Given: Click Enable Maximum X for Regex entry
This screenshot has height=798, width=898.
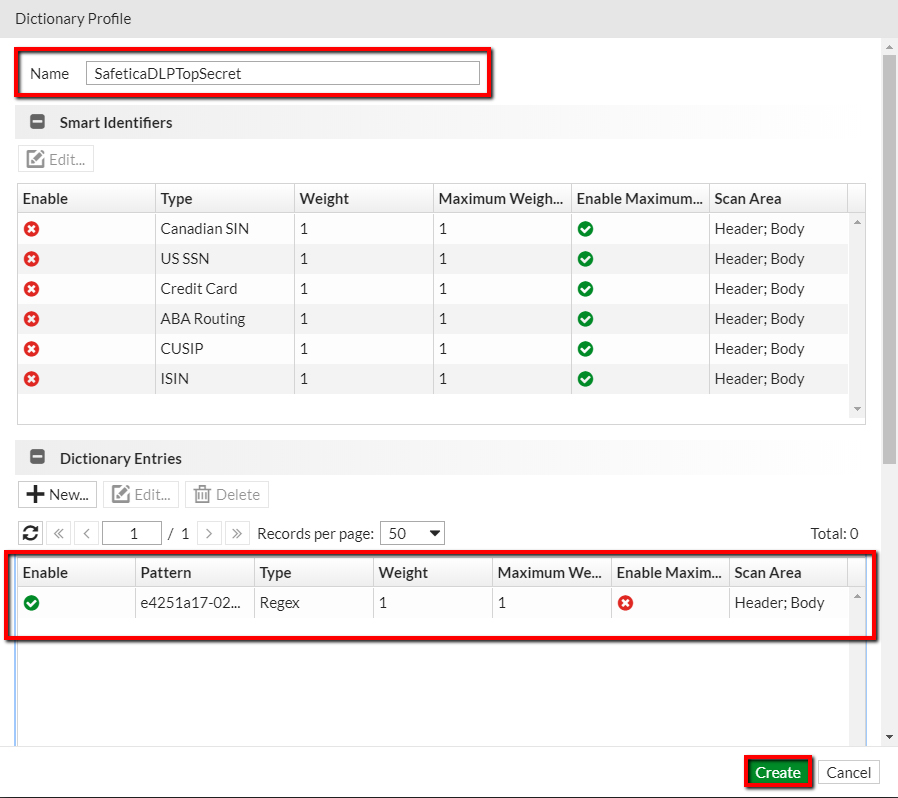Looking at the screenshot, I should click(625, 603).
